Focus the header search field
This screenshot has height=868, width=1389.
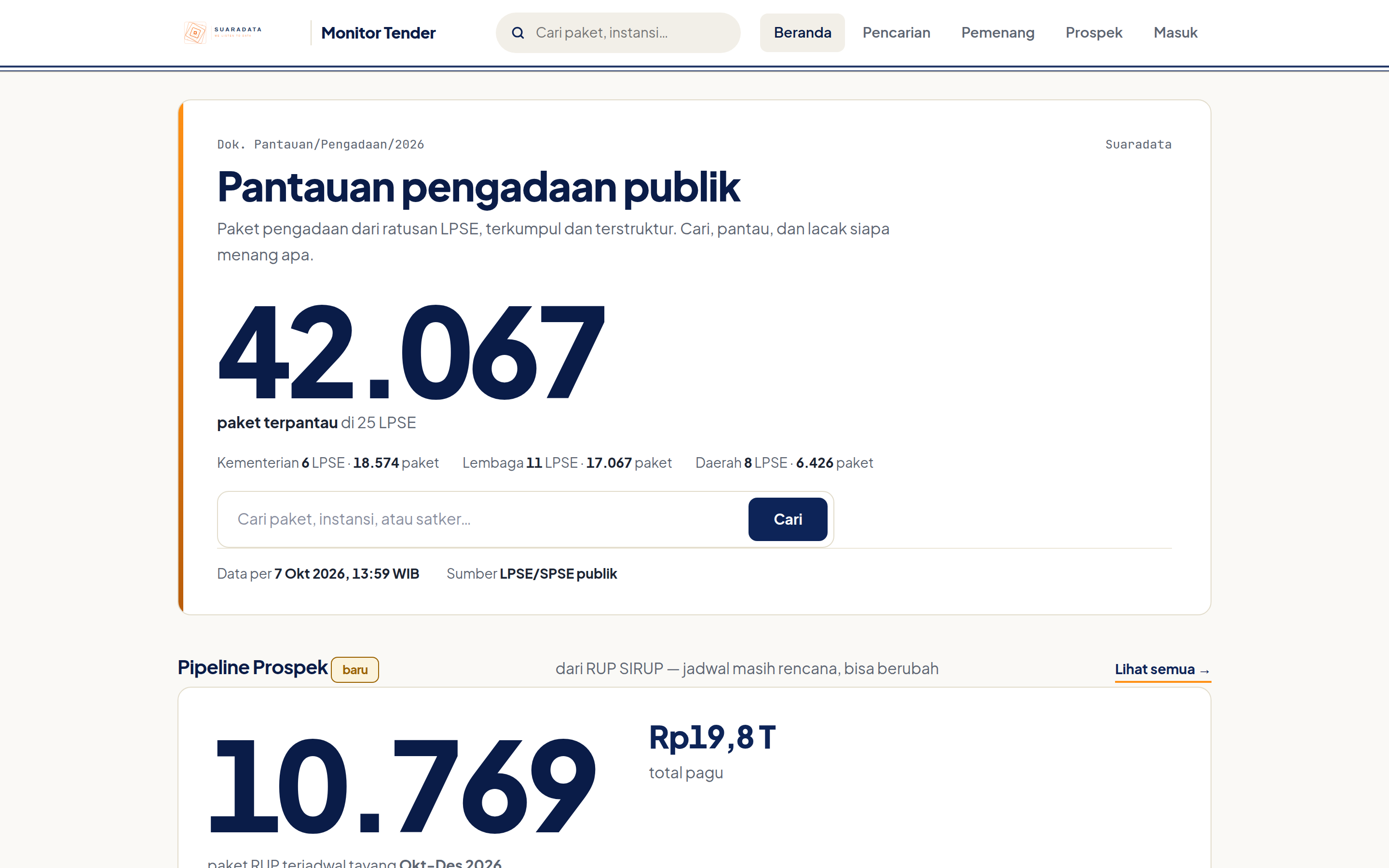coord(618,33)
